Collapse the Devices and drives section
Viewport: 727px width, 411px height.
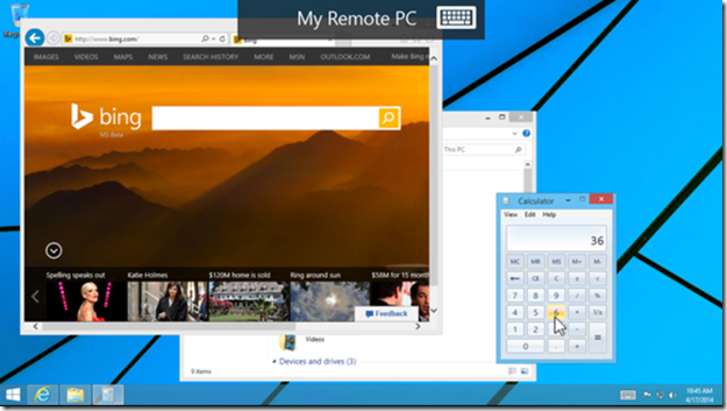[274, 361]
